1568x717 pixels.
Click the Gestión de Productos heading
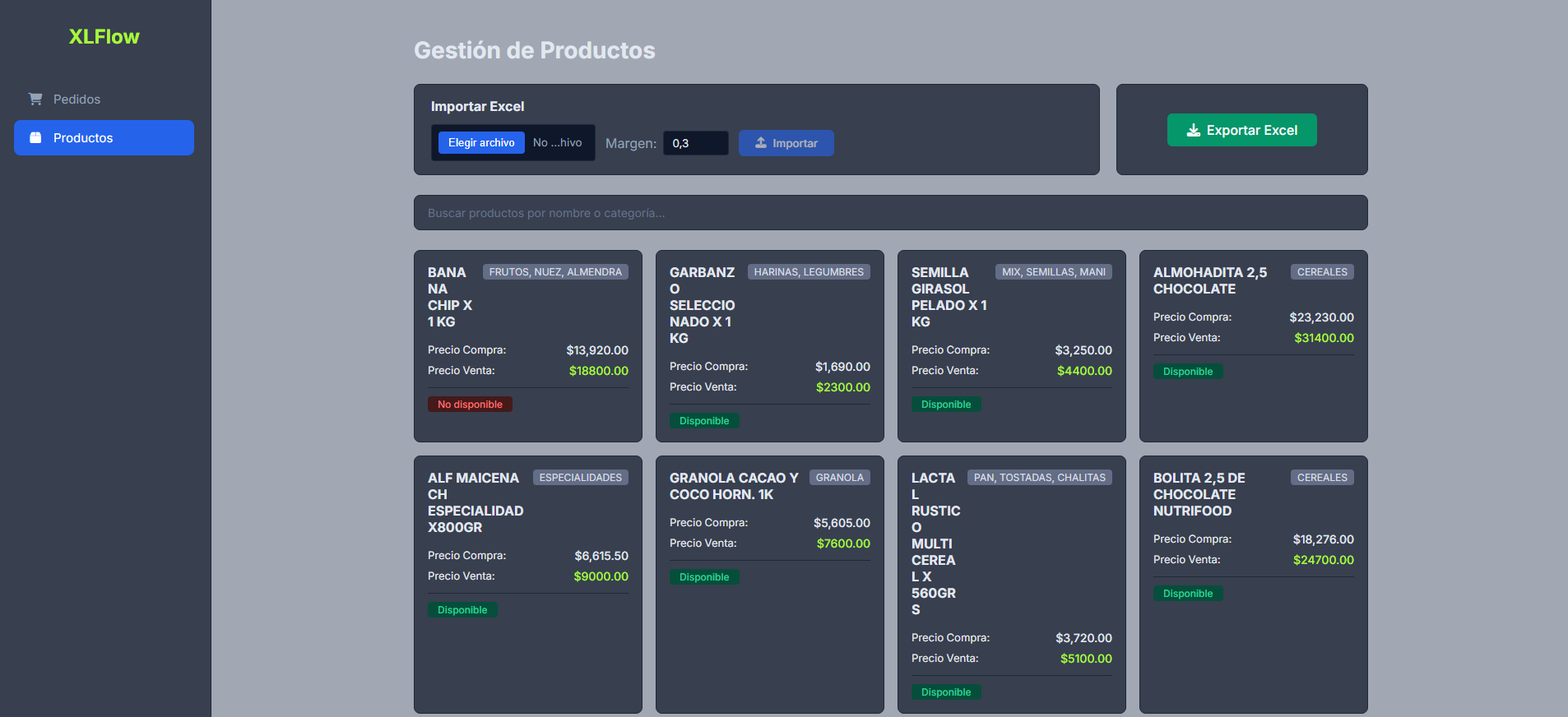[x=535, y=50]
